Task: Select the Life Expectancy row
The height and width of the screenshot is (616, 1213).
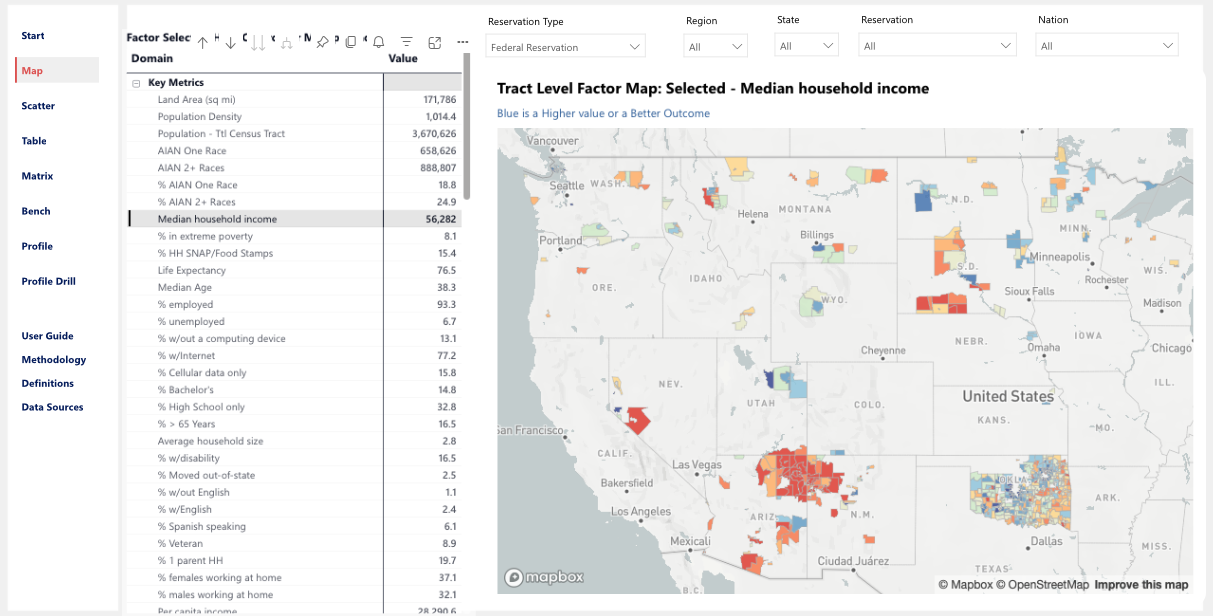Action: (x=294, y=270)
